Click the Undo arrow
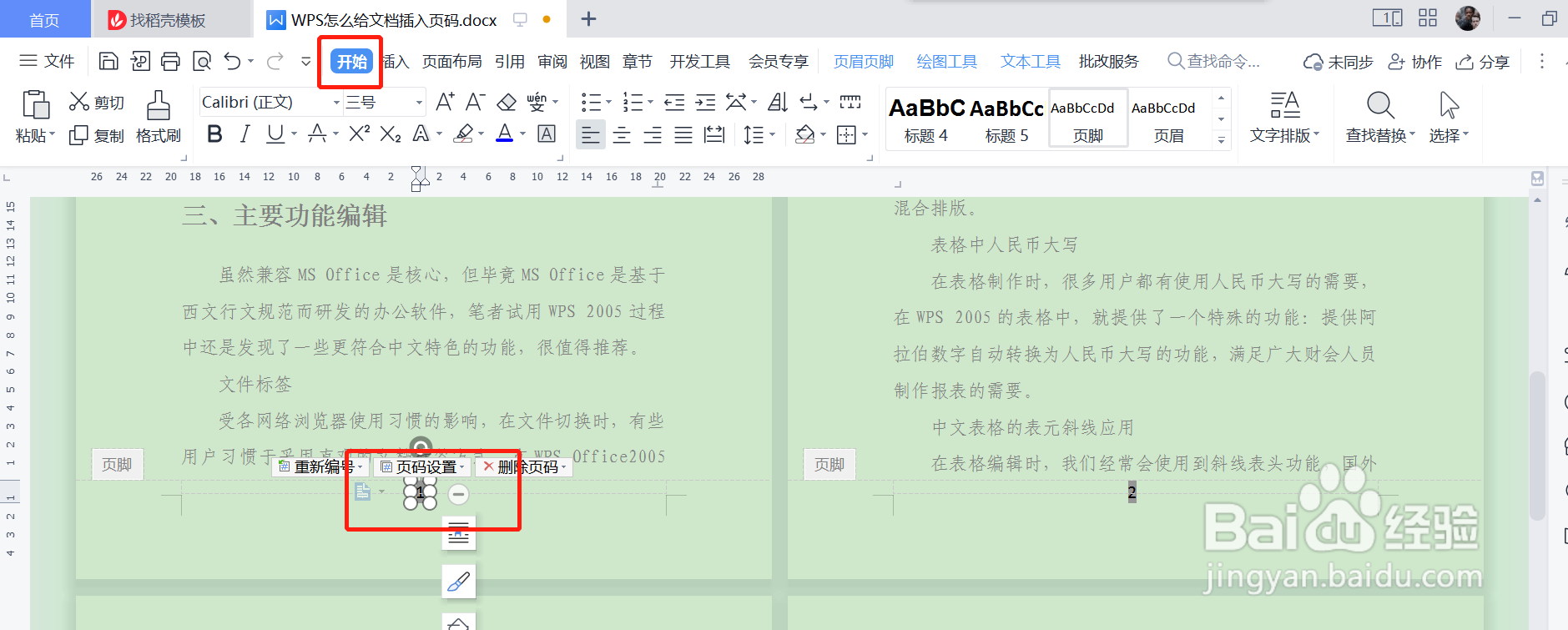The width and height of the screenshot is (1568, 630). coord(233,61)
